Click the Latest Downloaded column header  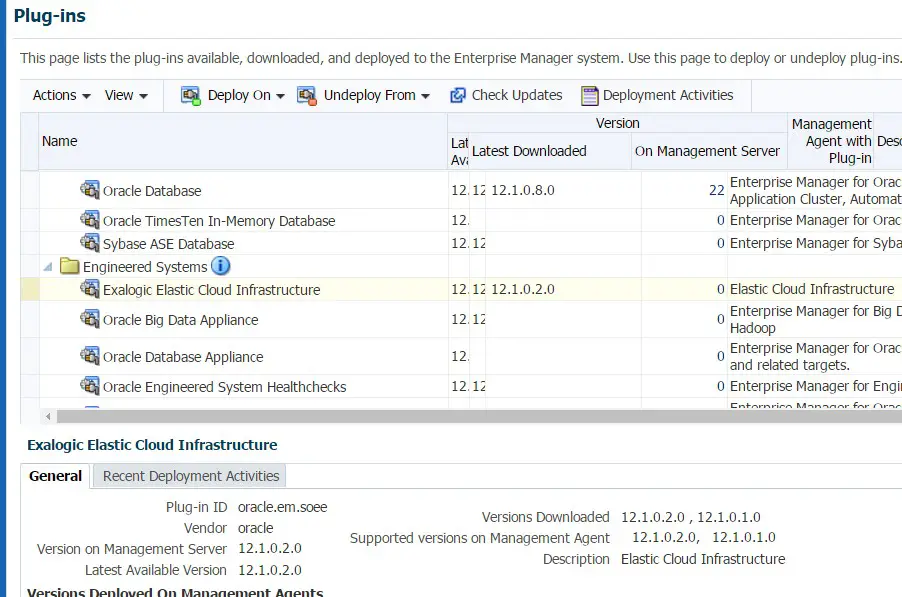tap(550, 151)
